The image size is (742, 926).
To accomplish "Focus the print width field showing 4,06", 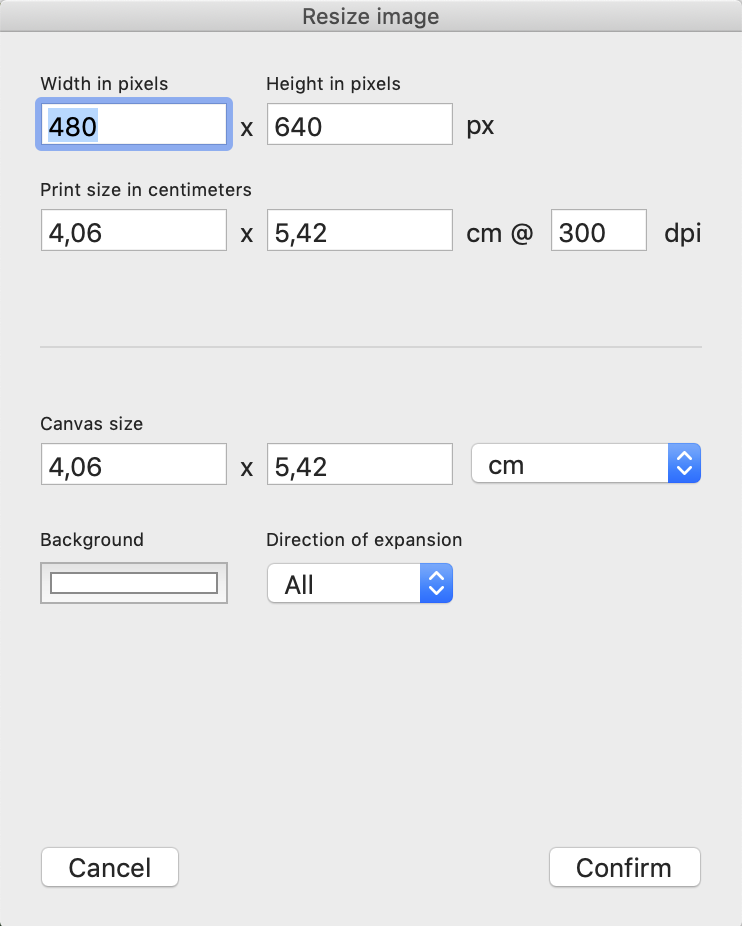I will point(134,231).
